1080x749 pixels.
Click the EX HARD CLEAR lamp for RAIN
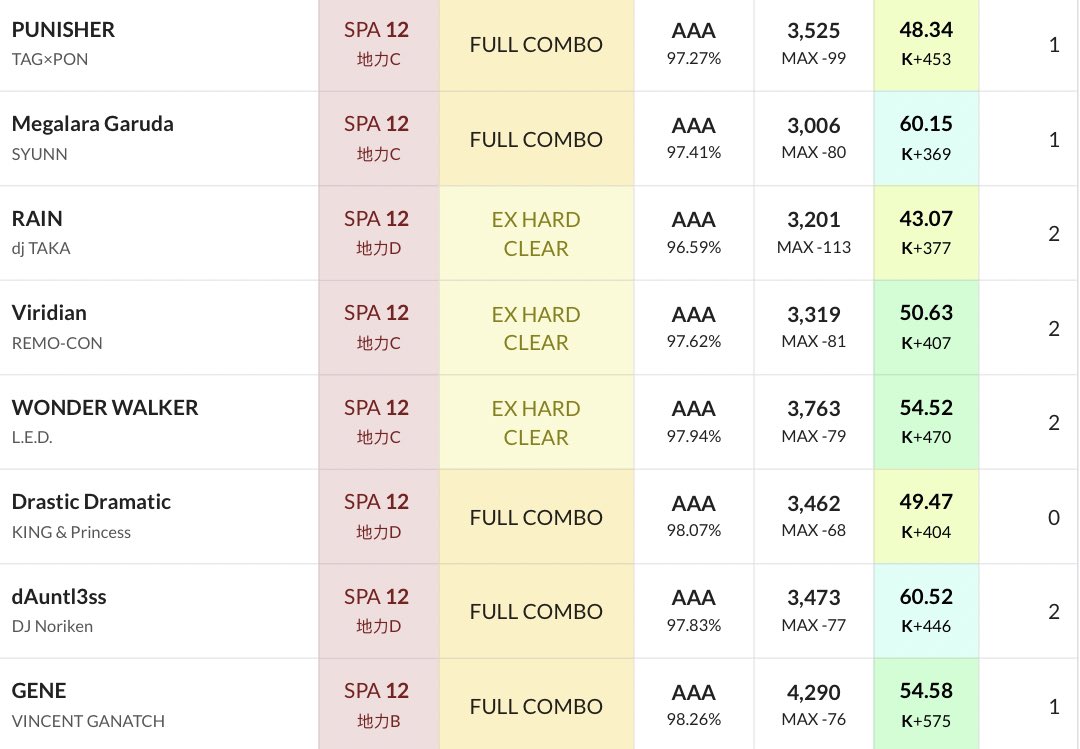tap(536, 233)
